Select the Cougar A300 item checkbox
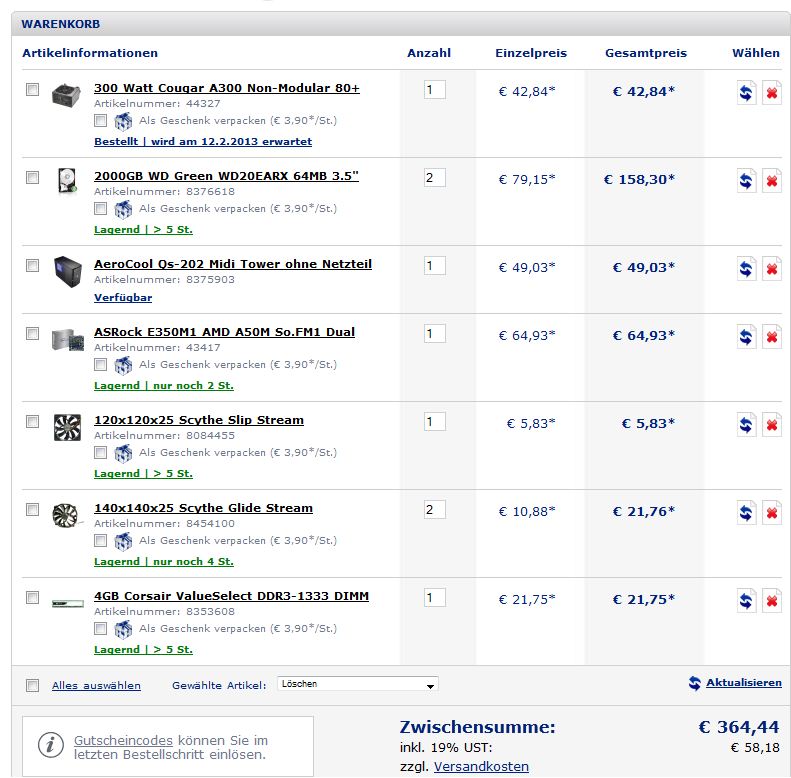The height and width of the screenshot is (778, 791). coord(33,90)
